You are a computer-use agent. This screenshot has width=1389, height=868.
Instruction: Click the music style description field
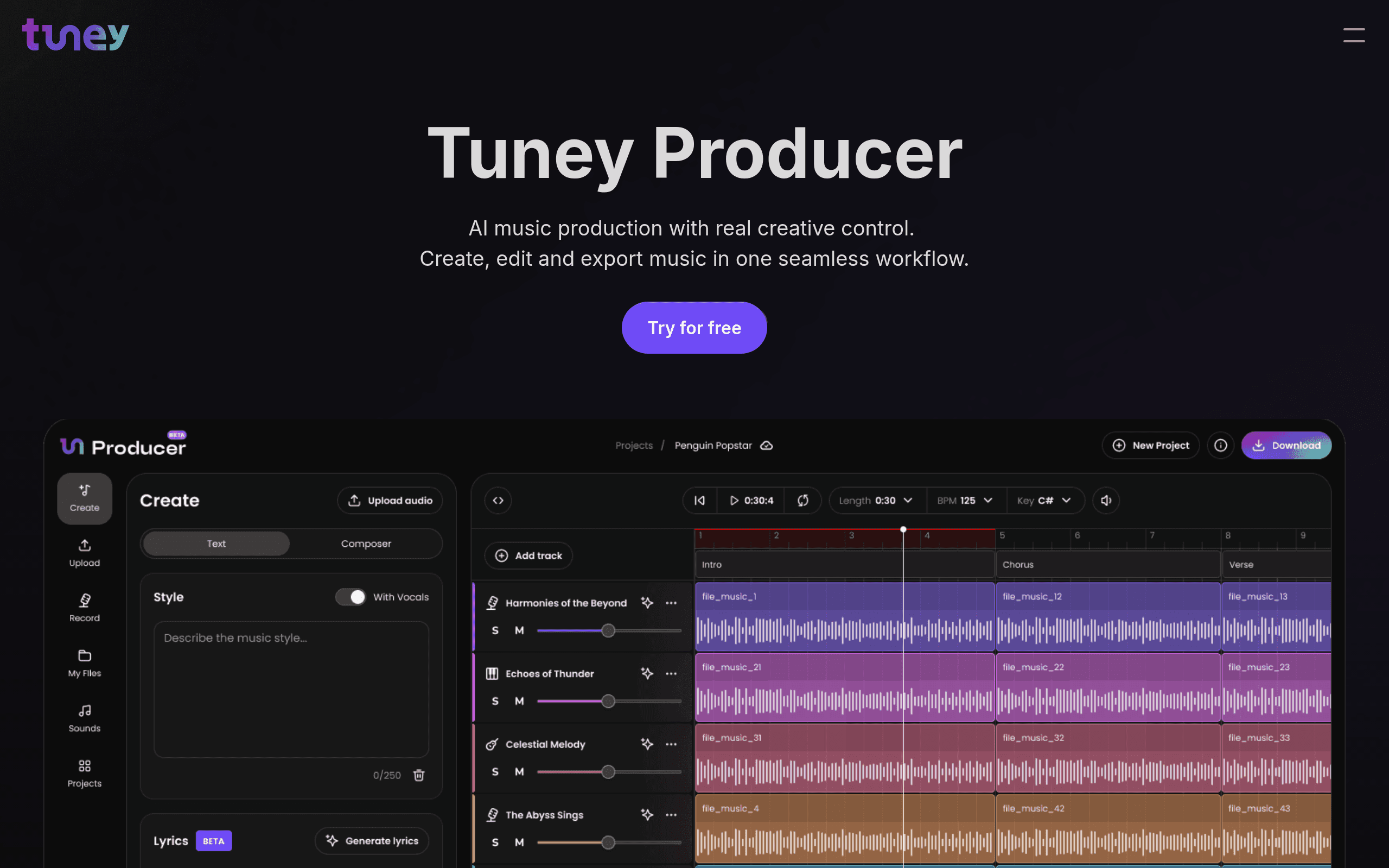(291, 689)
